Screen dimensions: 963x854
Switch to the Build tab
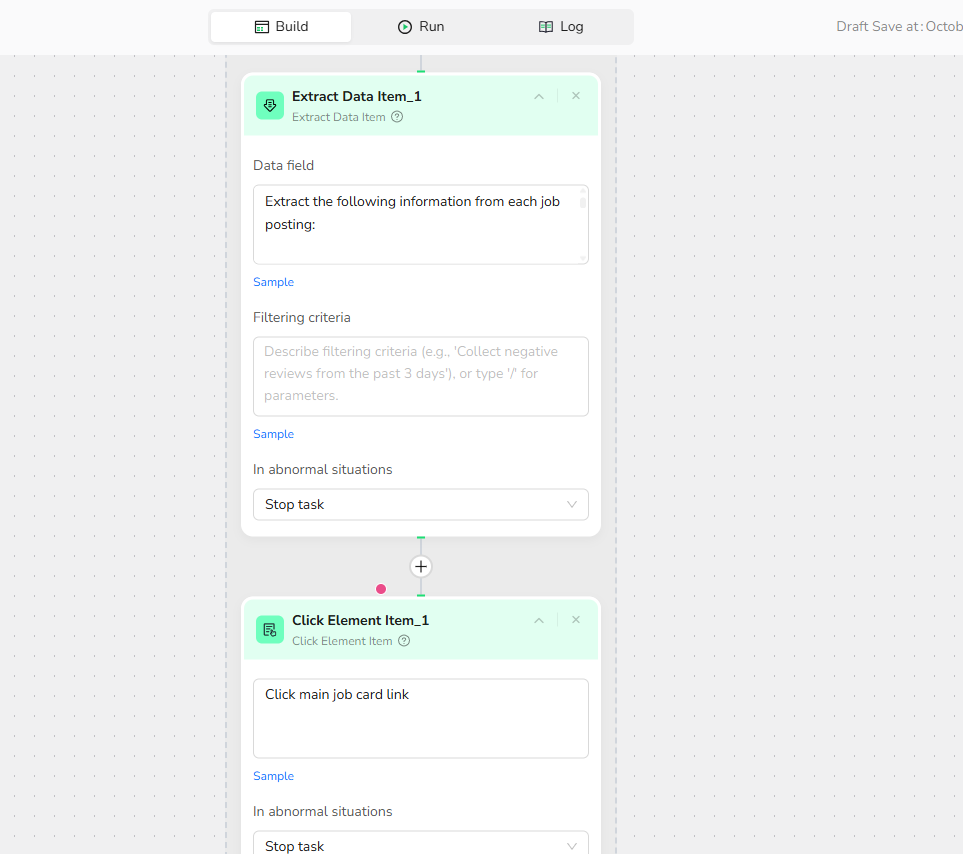click(x=281, y=27)
